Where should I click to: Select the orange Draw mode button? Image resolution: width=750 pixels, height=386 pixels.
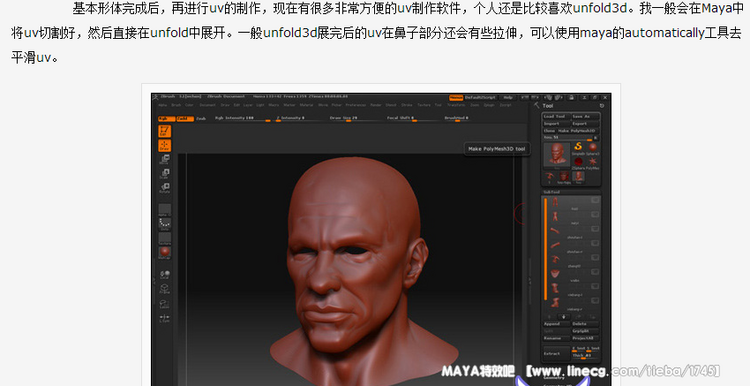165,145
